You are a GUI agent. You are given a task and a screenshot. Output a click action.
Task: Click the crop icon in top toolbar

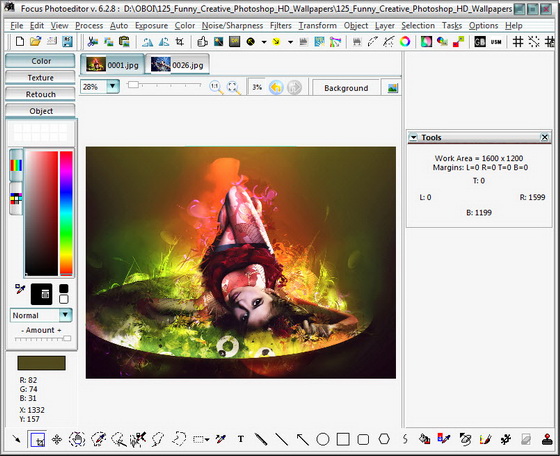[x=180, y=42]
